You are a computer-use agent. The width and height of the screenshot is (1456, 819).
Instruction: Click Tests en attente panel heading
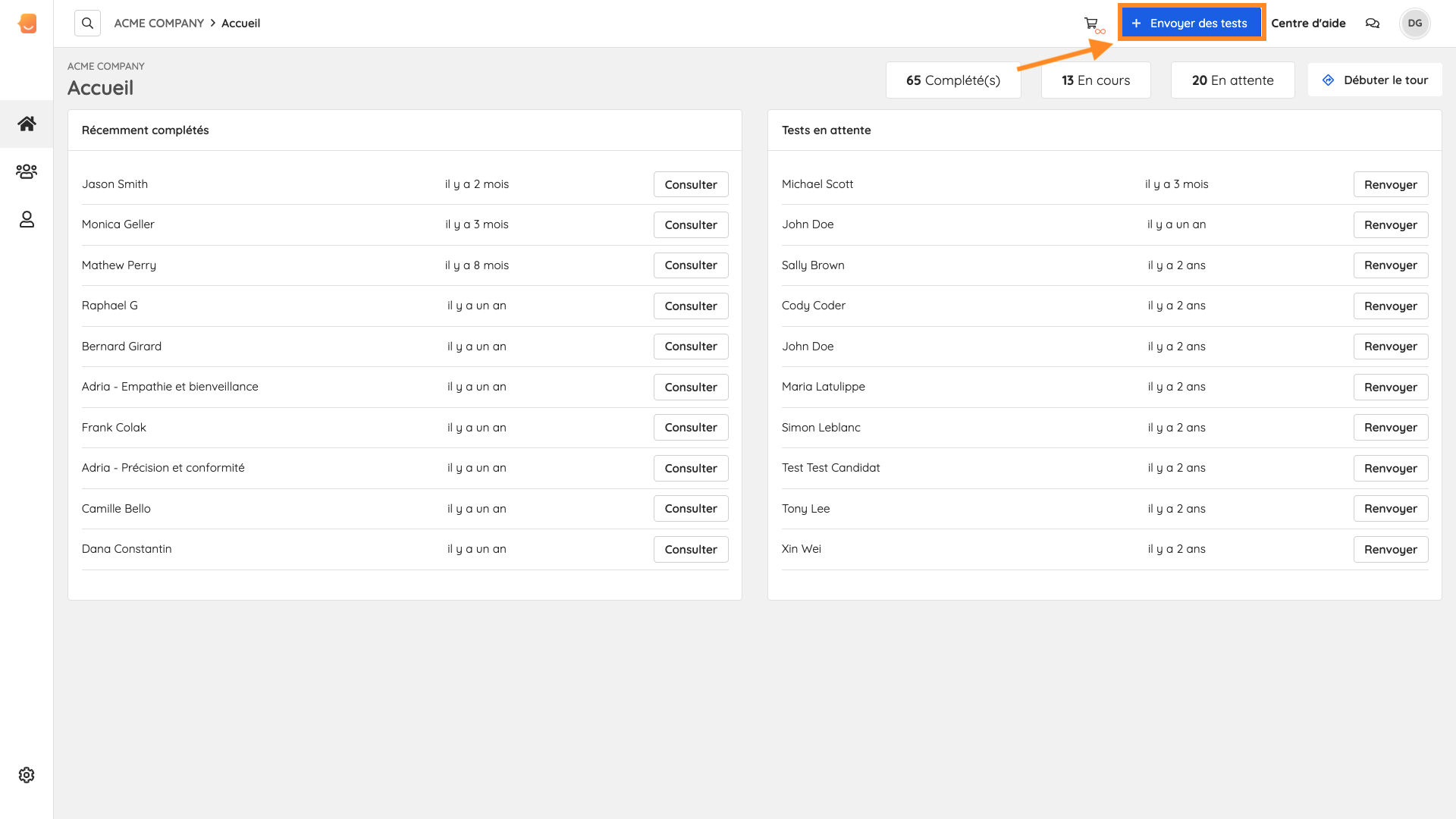click(826, 130)
